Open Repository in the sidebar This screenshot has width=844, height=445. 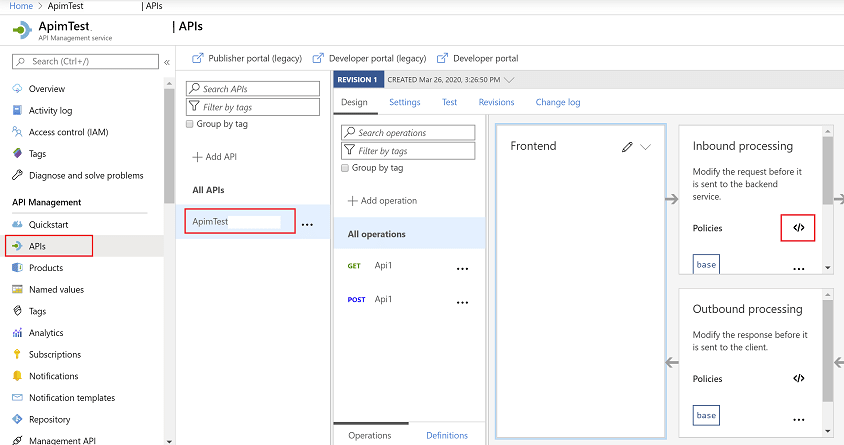point(50,419)
